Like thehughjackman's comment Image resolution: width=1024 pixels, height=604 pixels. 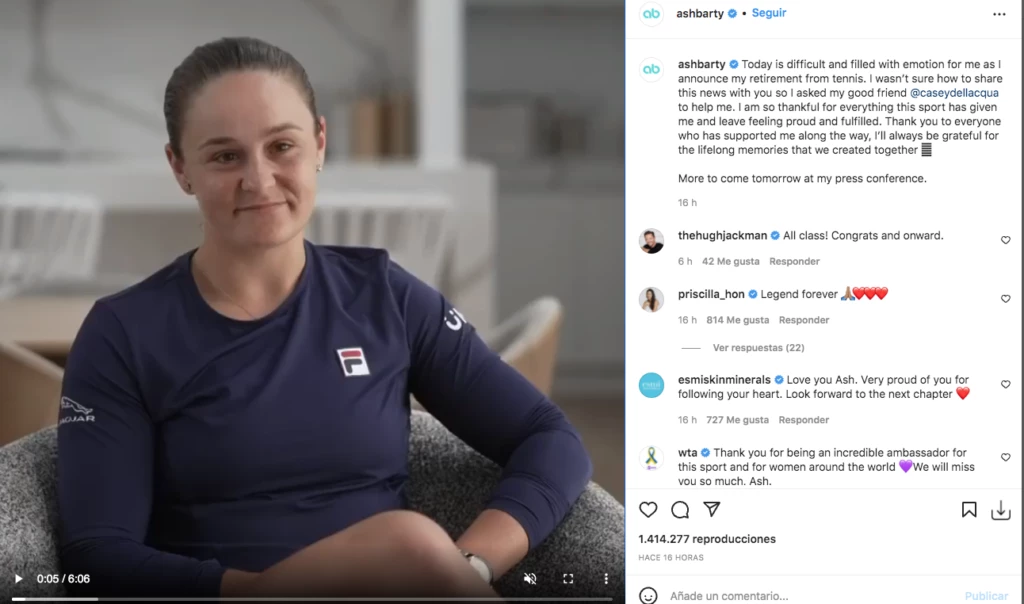pyautogui.click(x=1006, y=240)
